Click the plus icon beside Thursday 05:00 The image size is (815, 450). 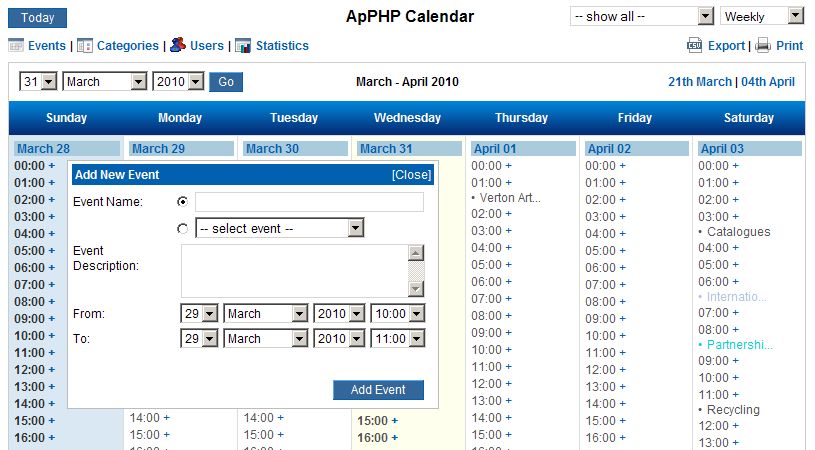point(509,265)
